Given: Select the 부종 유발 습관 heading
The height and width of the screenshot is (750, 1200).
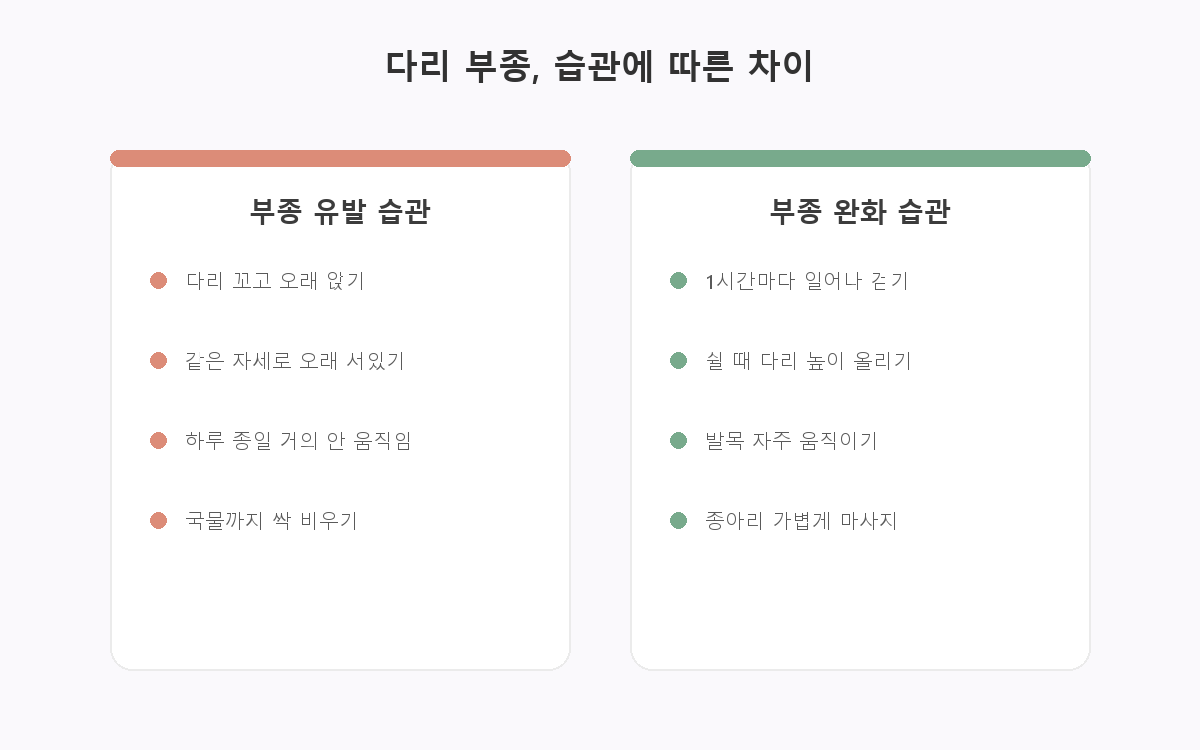Looking at the screenshot, I should pyautogui.click(x=340, y=212).
